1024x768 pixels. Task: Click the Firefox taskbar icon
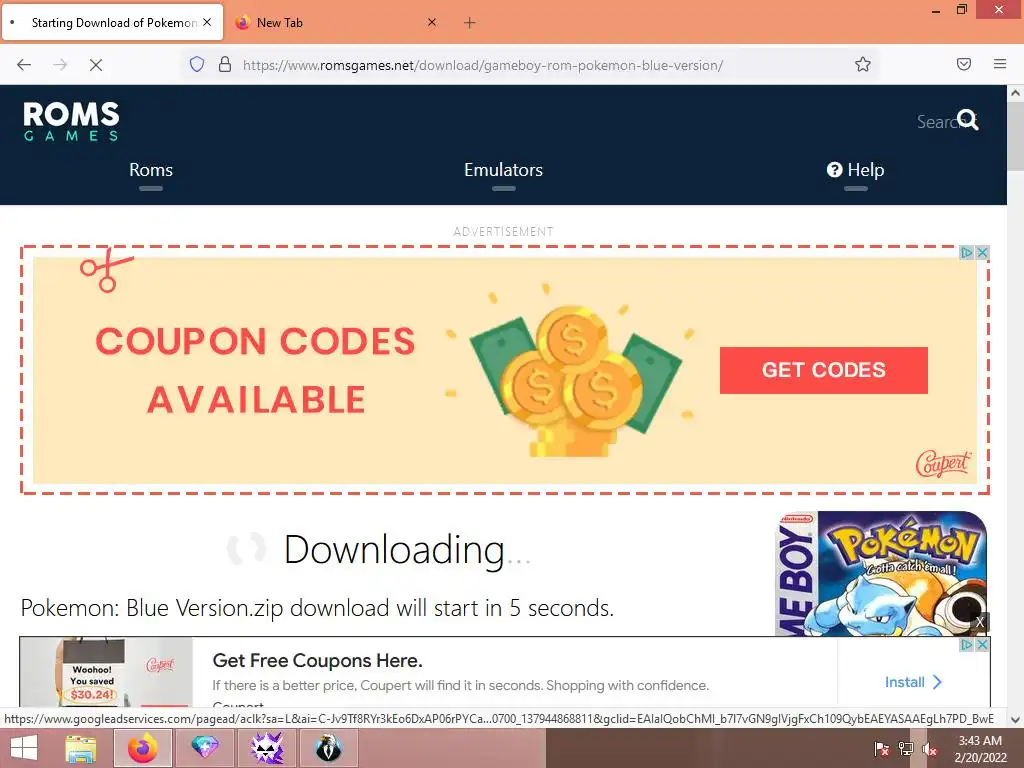(143, 748)
